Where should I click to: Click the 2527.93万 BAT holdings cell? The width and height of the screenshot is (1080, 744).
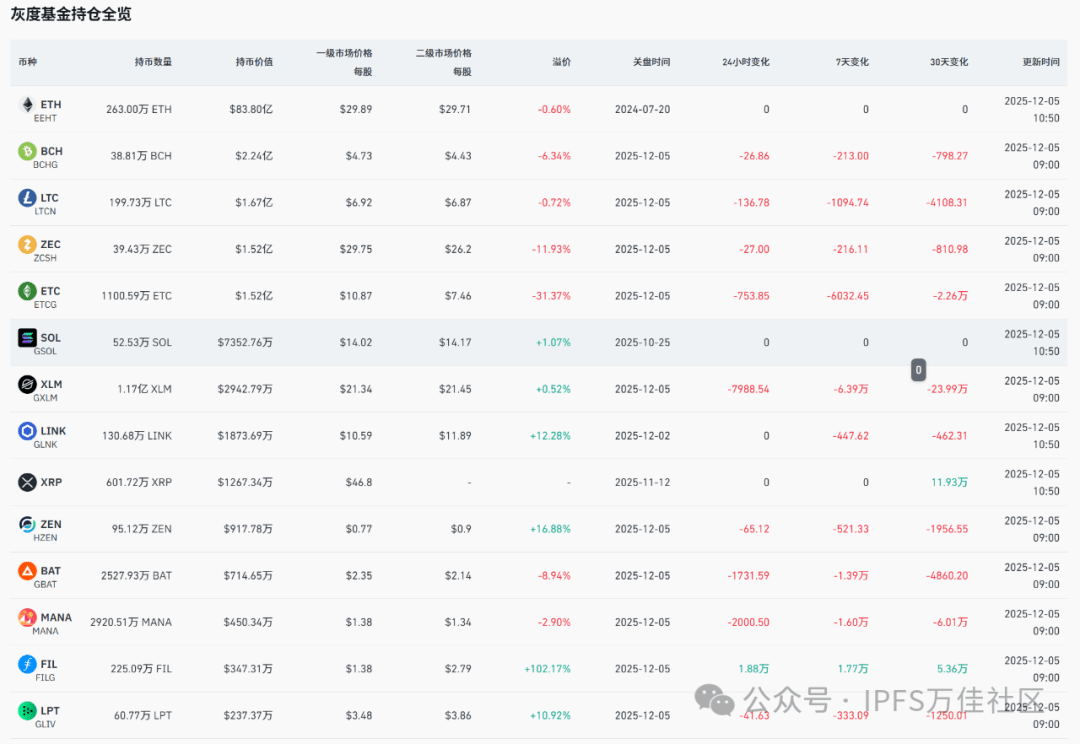pyautogui.click(x=136, y=576)
